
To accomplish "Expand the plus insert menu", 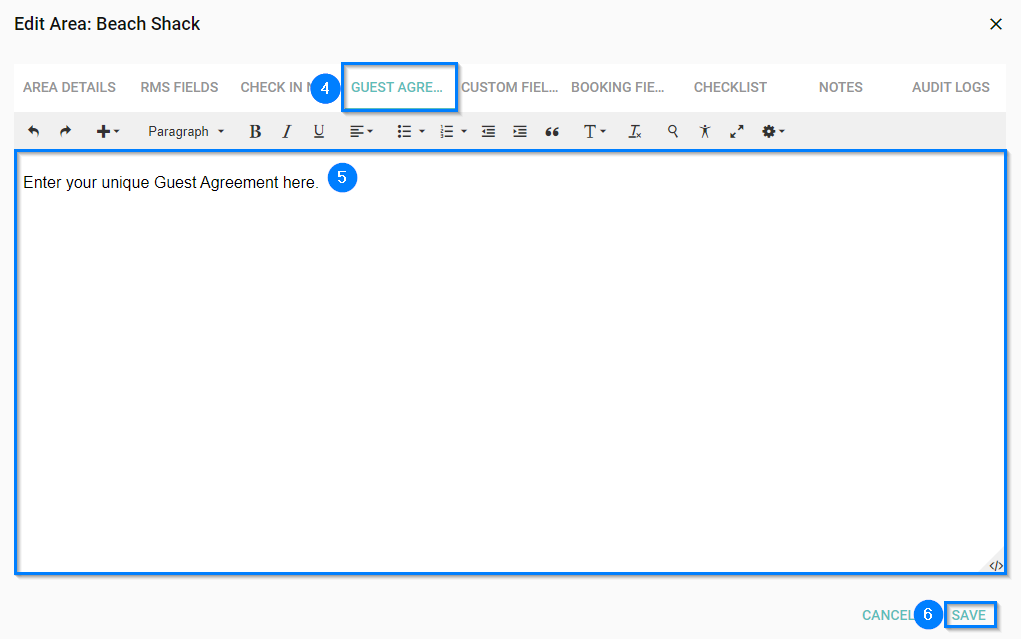I will [107, 131].
